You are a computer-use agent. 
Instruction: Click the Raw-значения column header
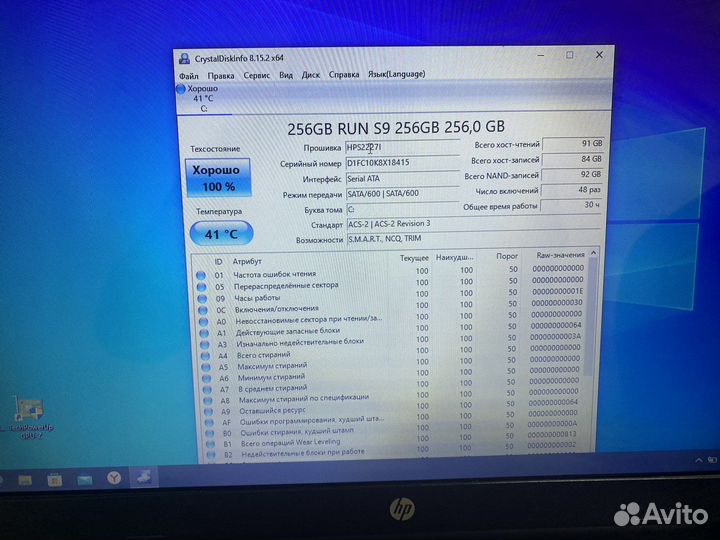coord(560,255)
